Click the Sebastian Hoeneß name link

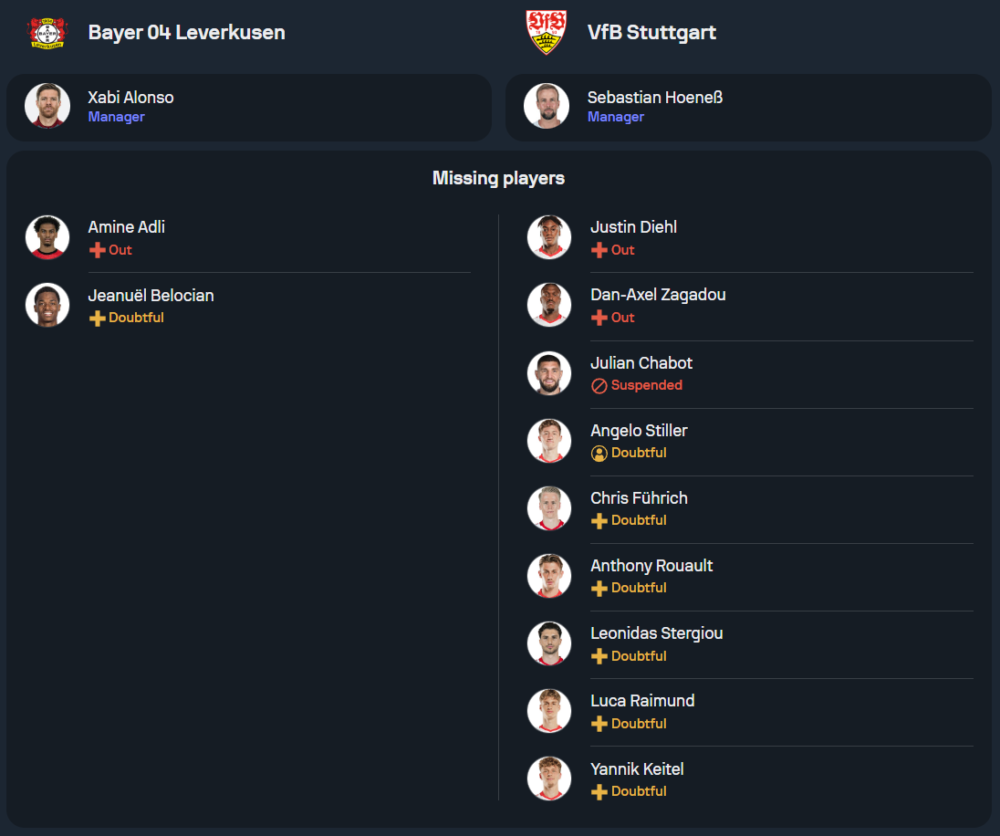[x=654, y=97]
